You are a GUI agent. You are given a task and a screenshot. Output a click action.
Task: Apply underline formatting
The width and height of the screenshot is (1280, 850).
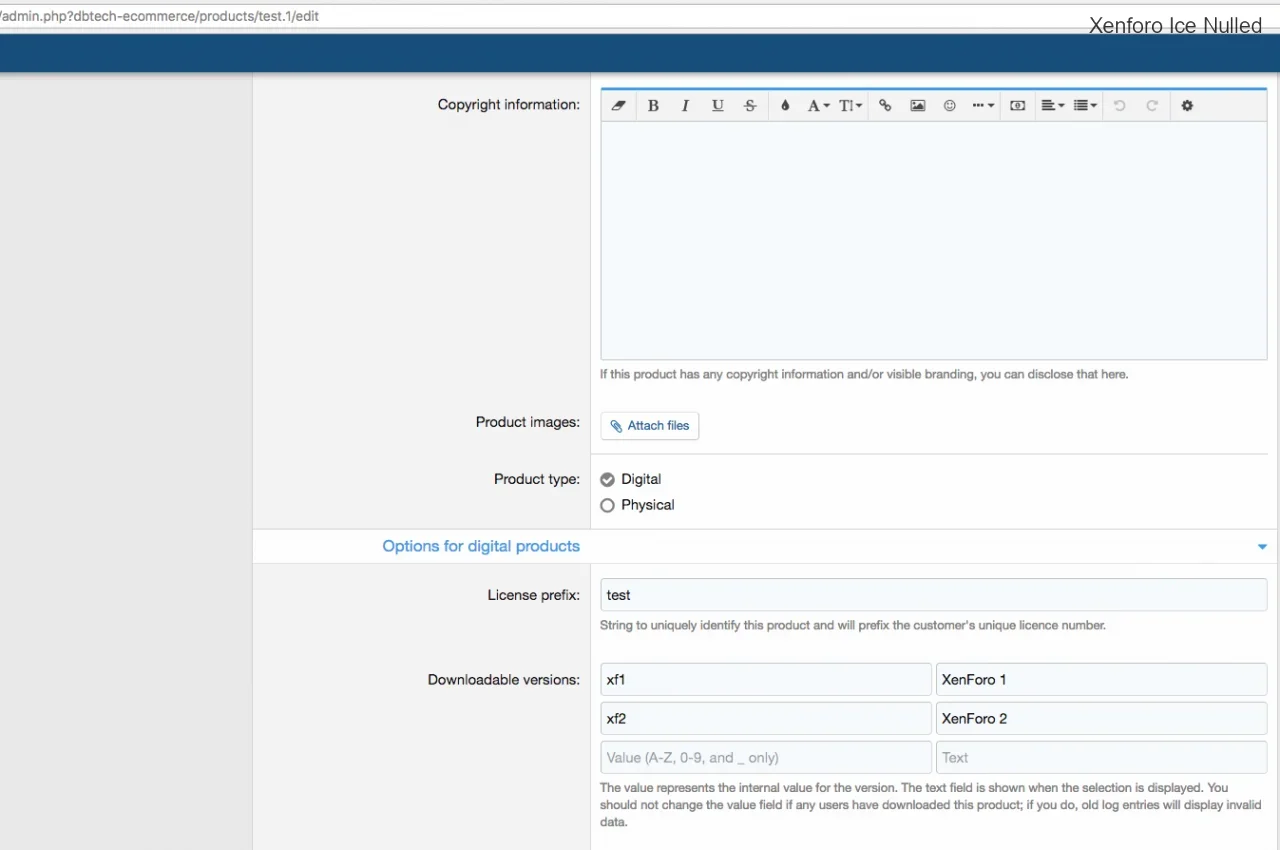tap(717, 106)
